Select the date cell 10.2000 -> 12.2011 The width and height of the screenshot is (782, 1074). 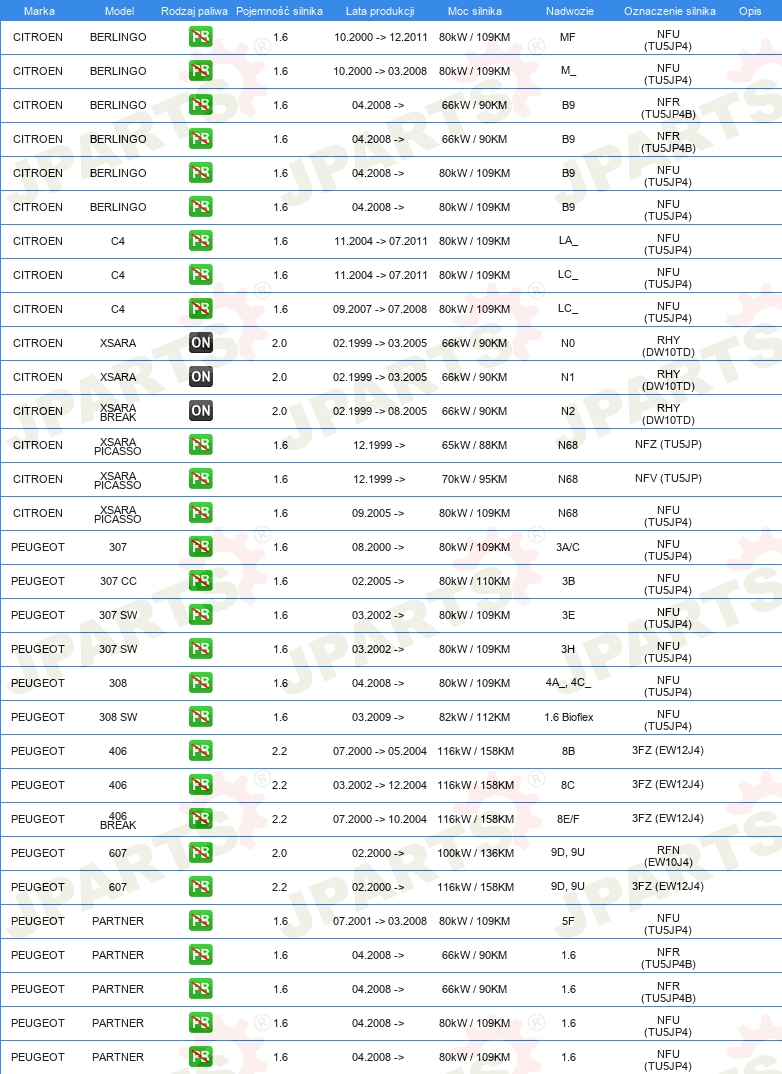click(x=380, y=37)
